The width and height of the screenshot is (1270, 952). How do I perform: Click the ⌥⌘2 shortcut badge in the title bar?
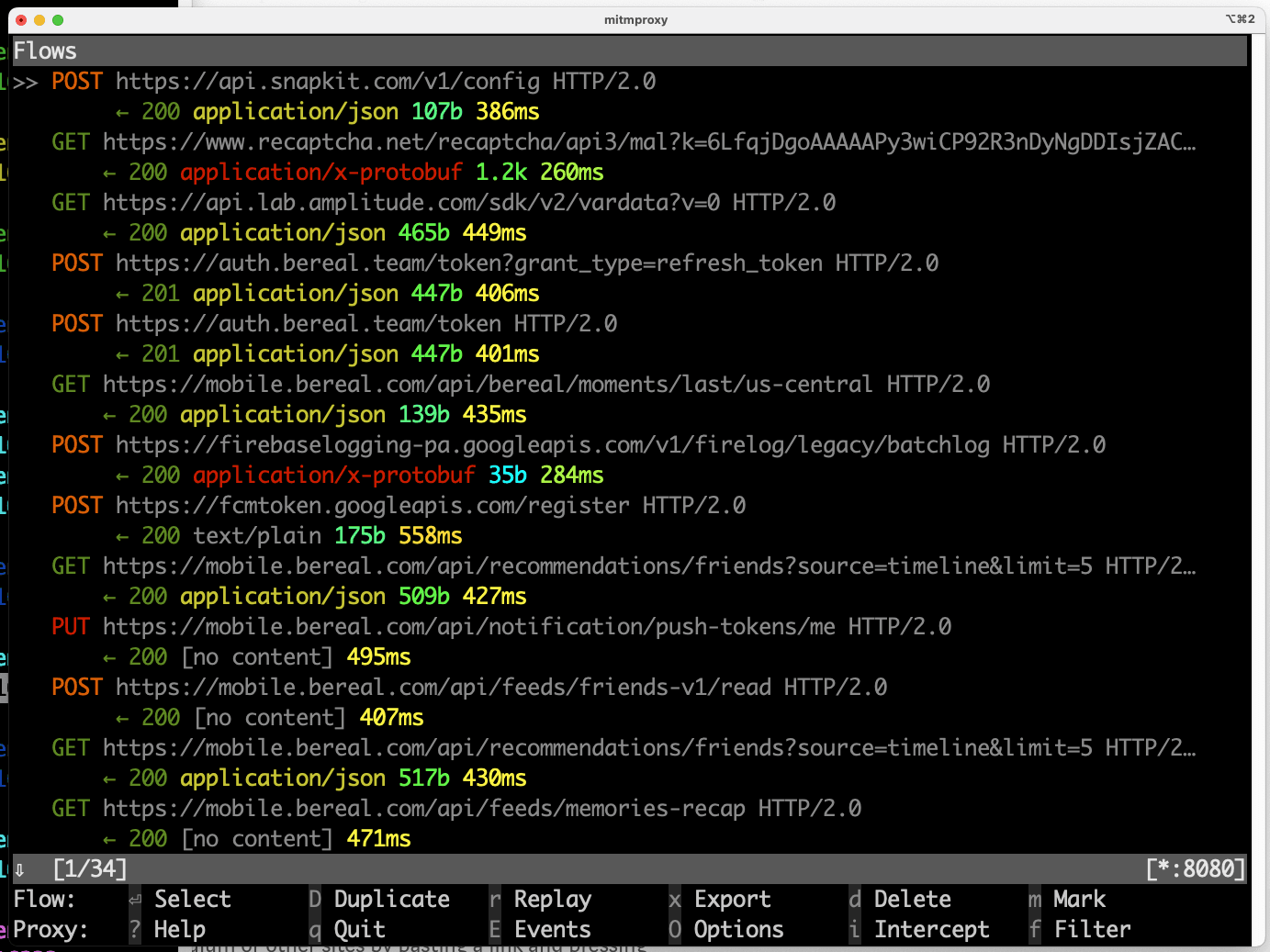(x=1240, y=18)
